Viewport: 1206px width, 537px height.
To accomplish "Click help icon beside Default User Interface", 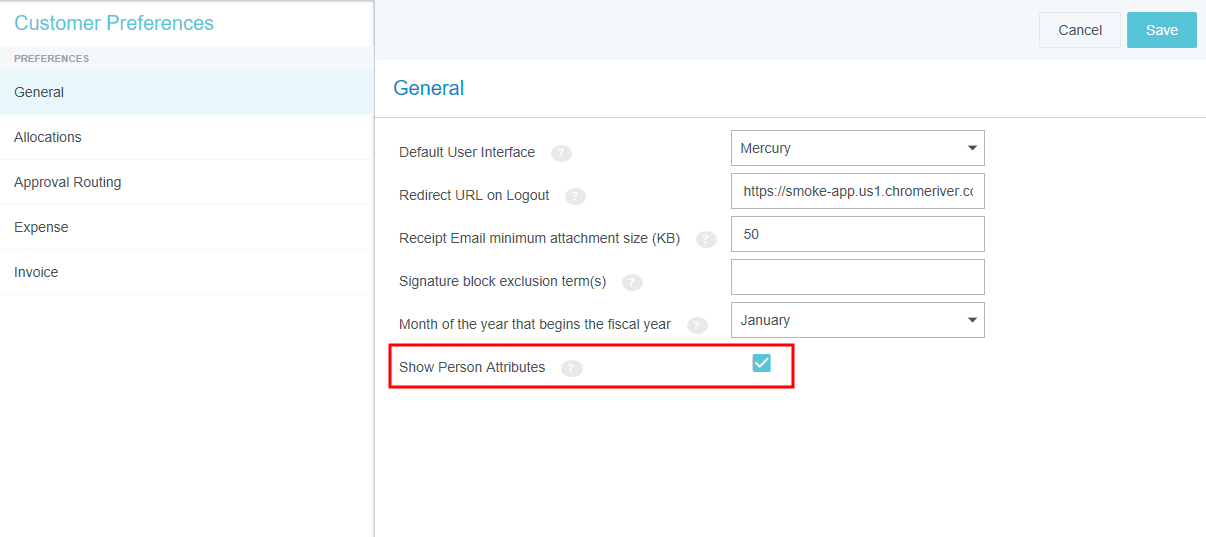I will (x=561, y=153).
